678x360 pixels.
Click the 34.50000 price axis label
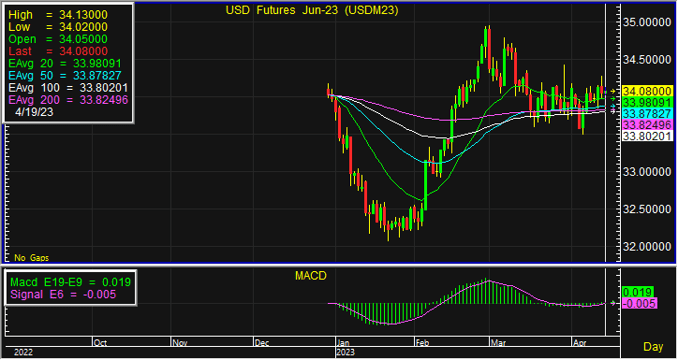(647, 60)
